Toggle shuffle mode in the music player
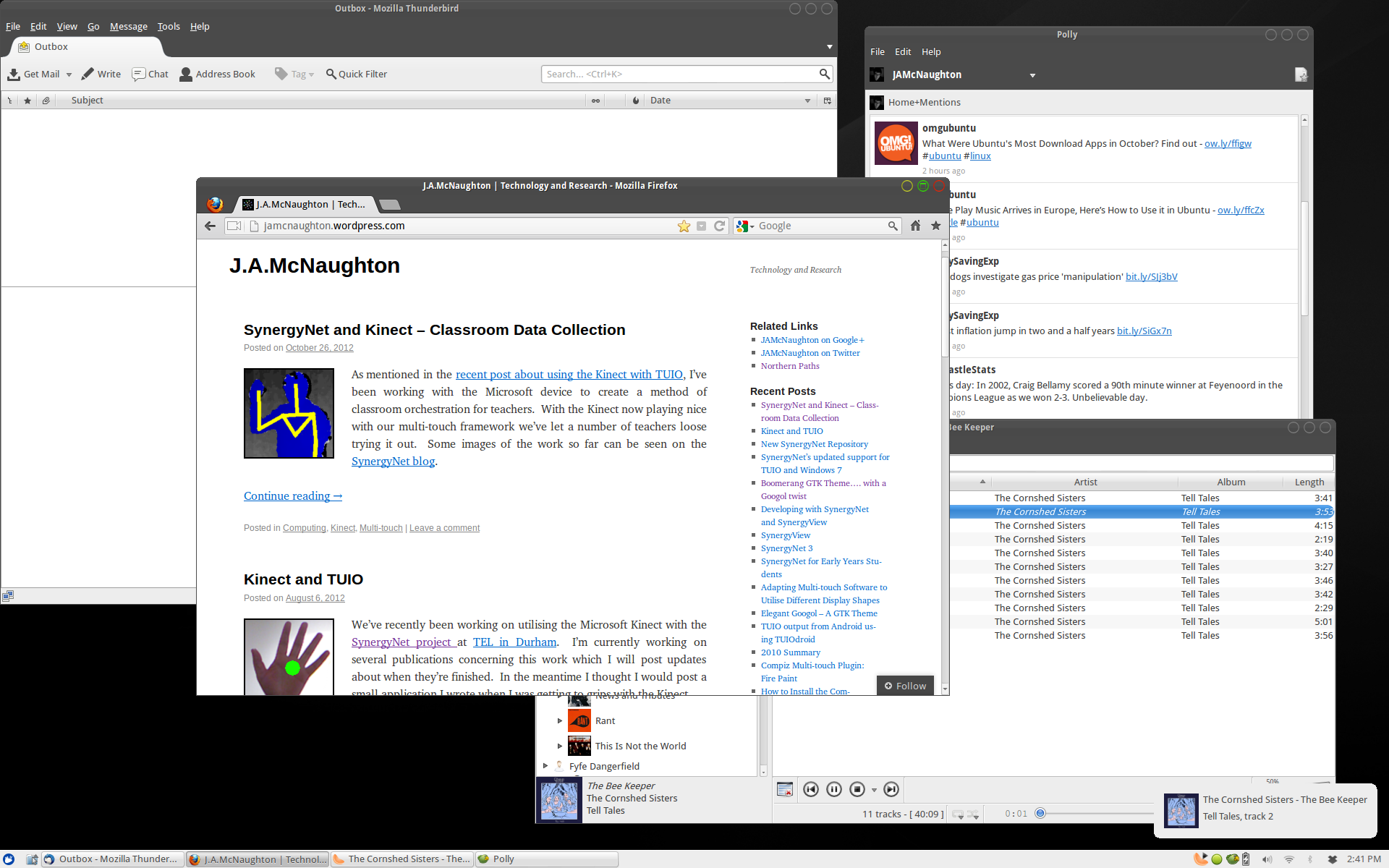The image size is (1389, 868). (x=973, y=814)
